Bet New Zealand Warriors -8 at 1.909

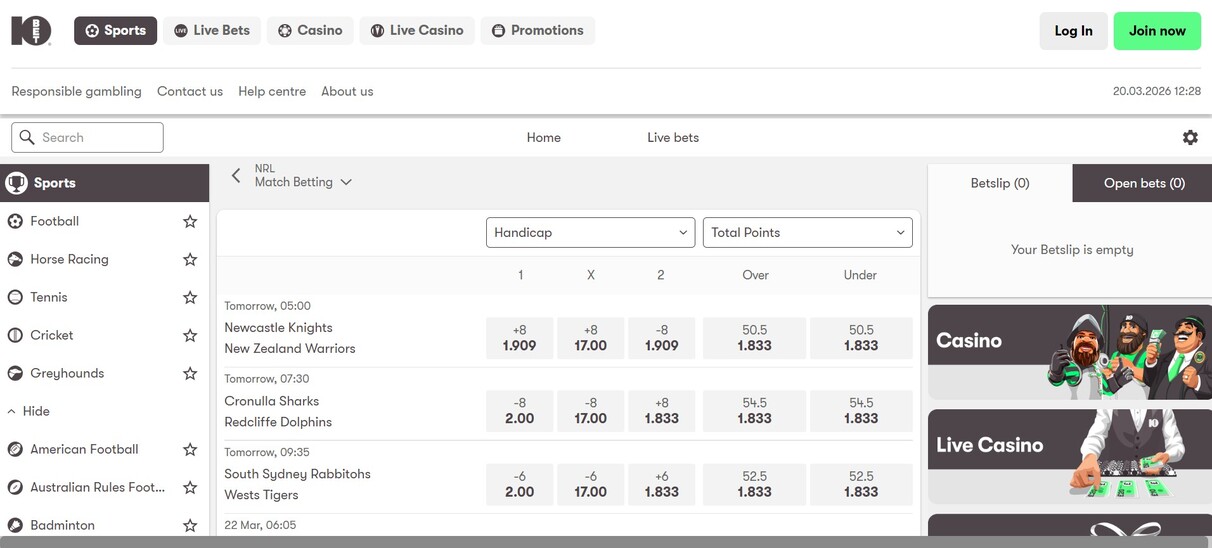[661, 338]
